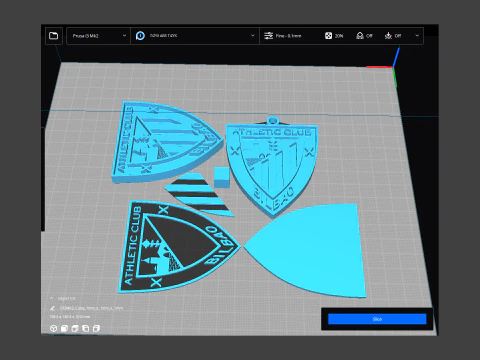The height and width of the screenshot is (360, 480).
Task: Open the Prusa i3 Mk2 printer dropdown
Action: (x=98, y=36)
